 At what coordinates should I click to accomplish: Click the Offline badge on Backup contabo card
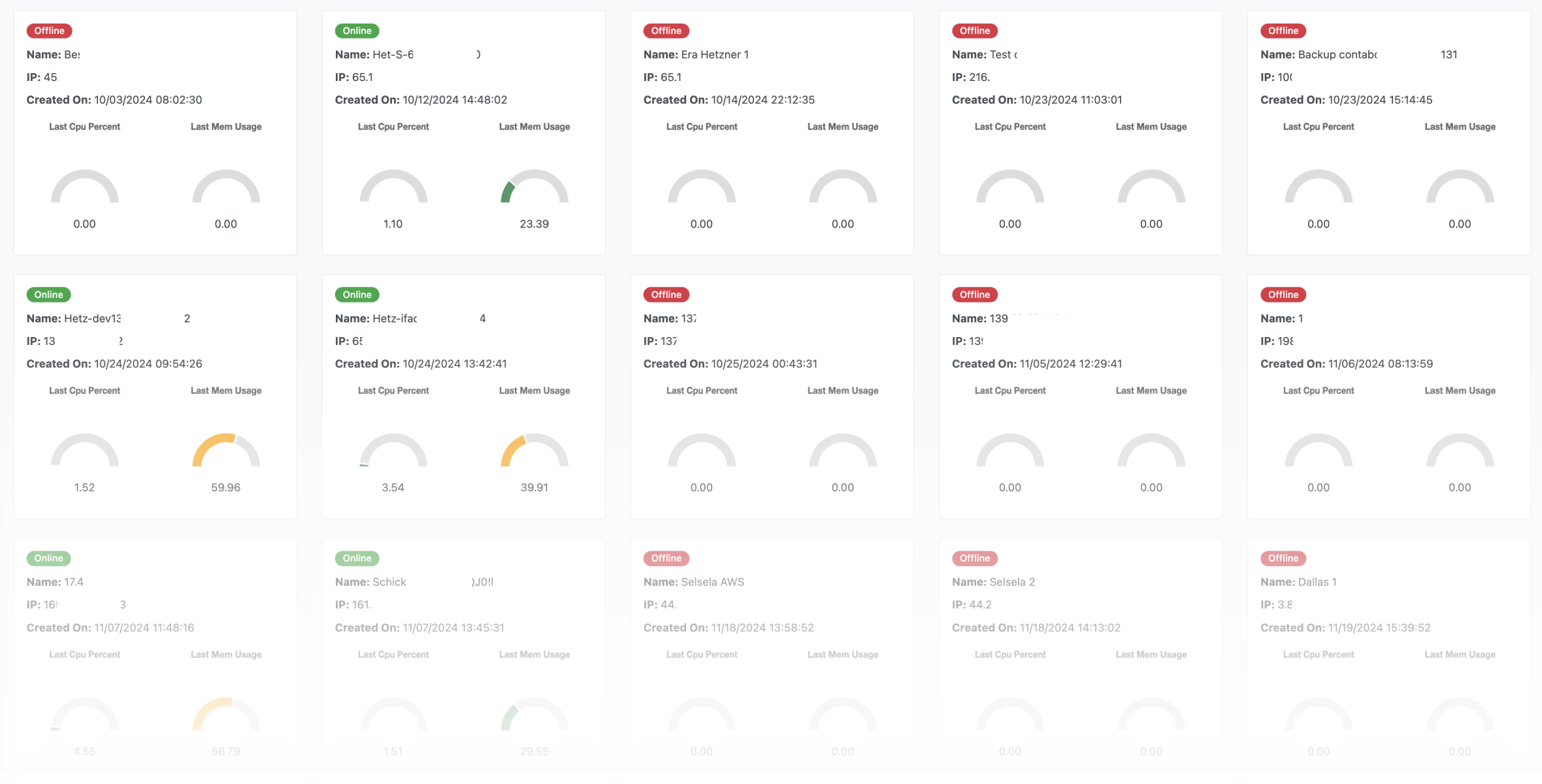[x=1283, y=30]
